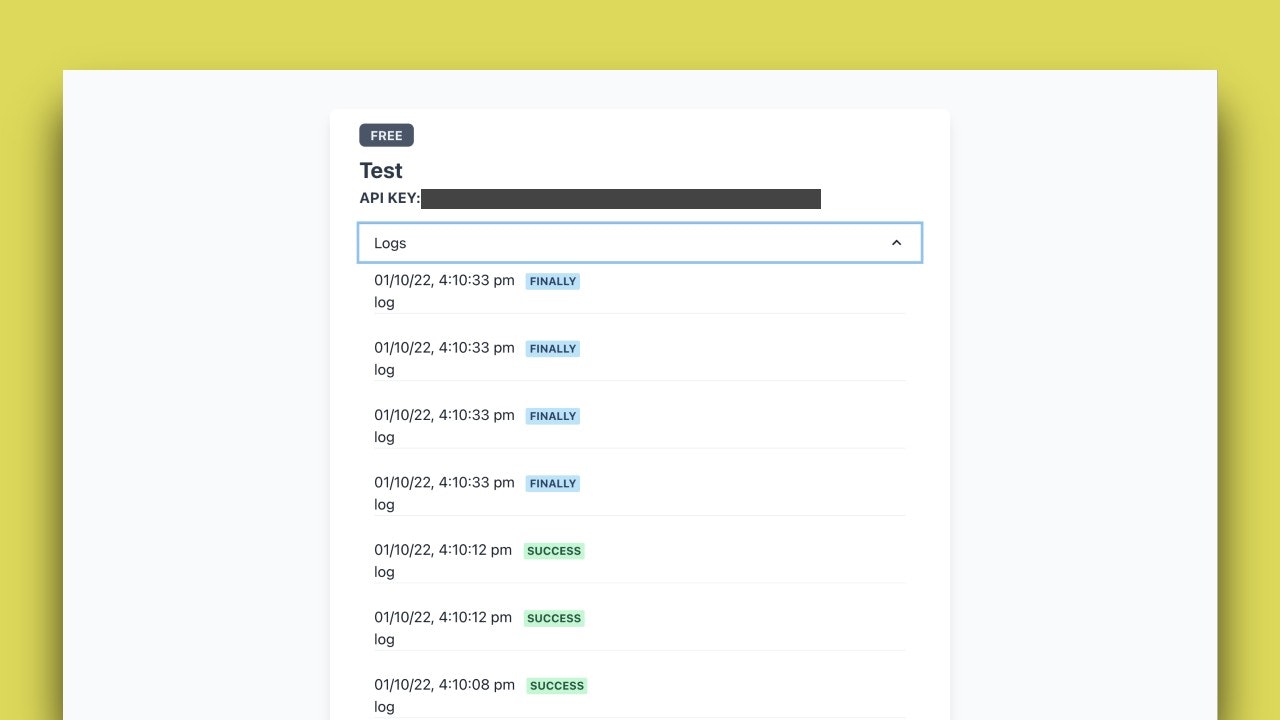Click the second FINALLY badge
Screen dimensions: 1280x720
552,348
